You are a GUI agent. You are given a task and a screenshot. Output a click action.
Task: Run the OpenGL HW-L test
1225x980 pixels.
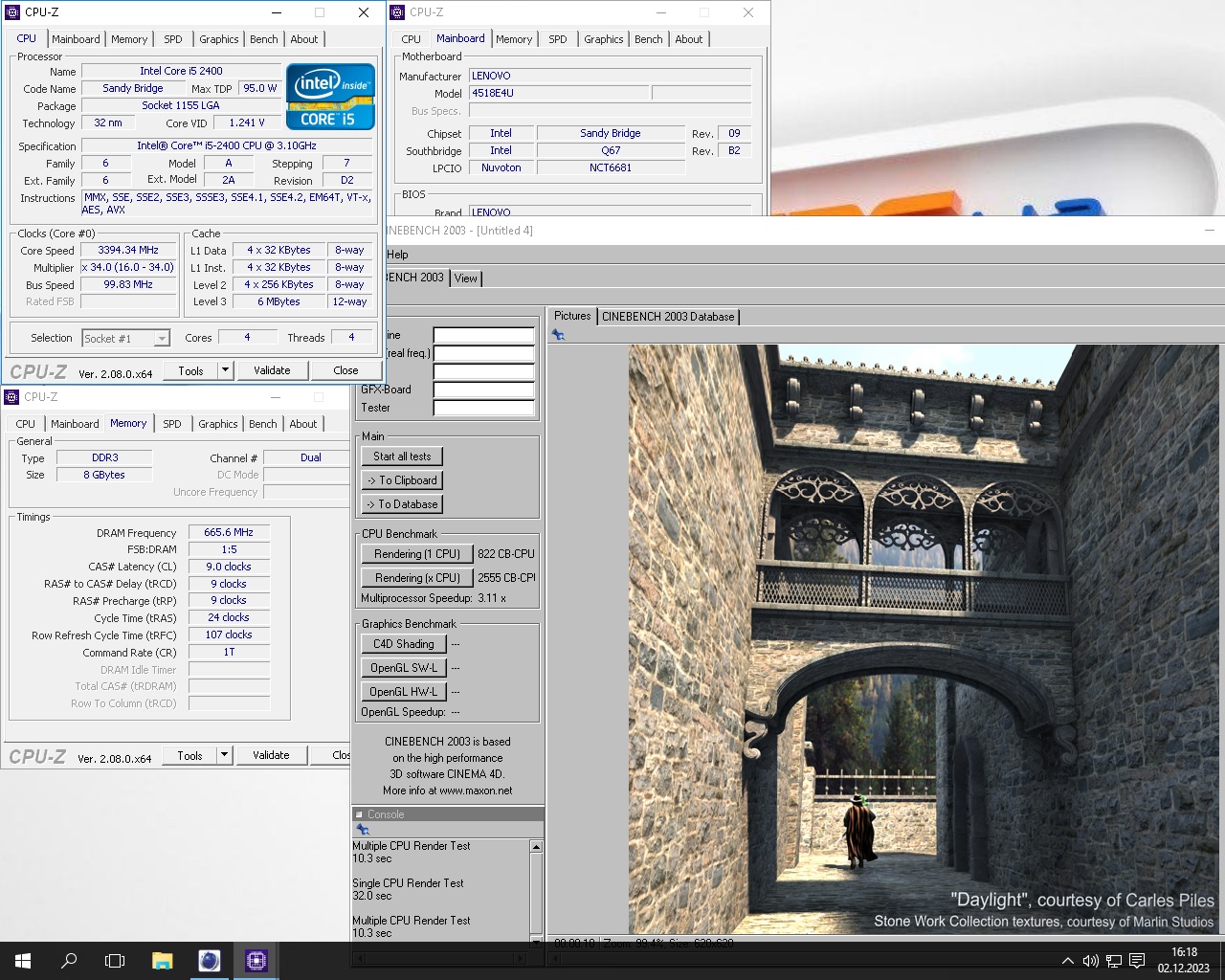point(404,692)
